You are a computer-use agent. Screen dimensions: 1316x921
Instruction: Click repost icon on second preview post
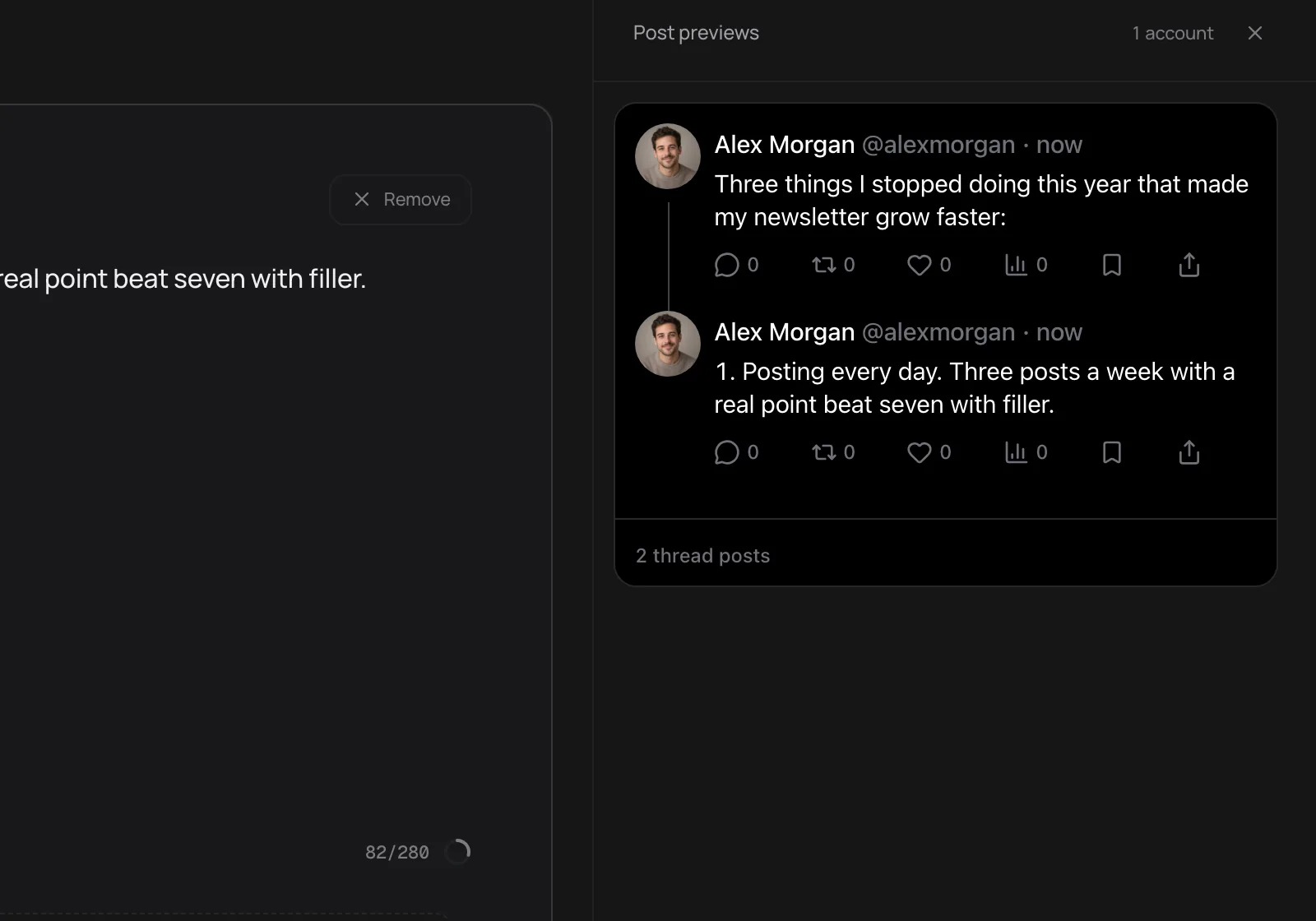823,452
